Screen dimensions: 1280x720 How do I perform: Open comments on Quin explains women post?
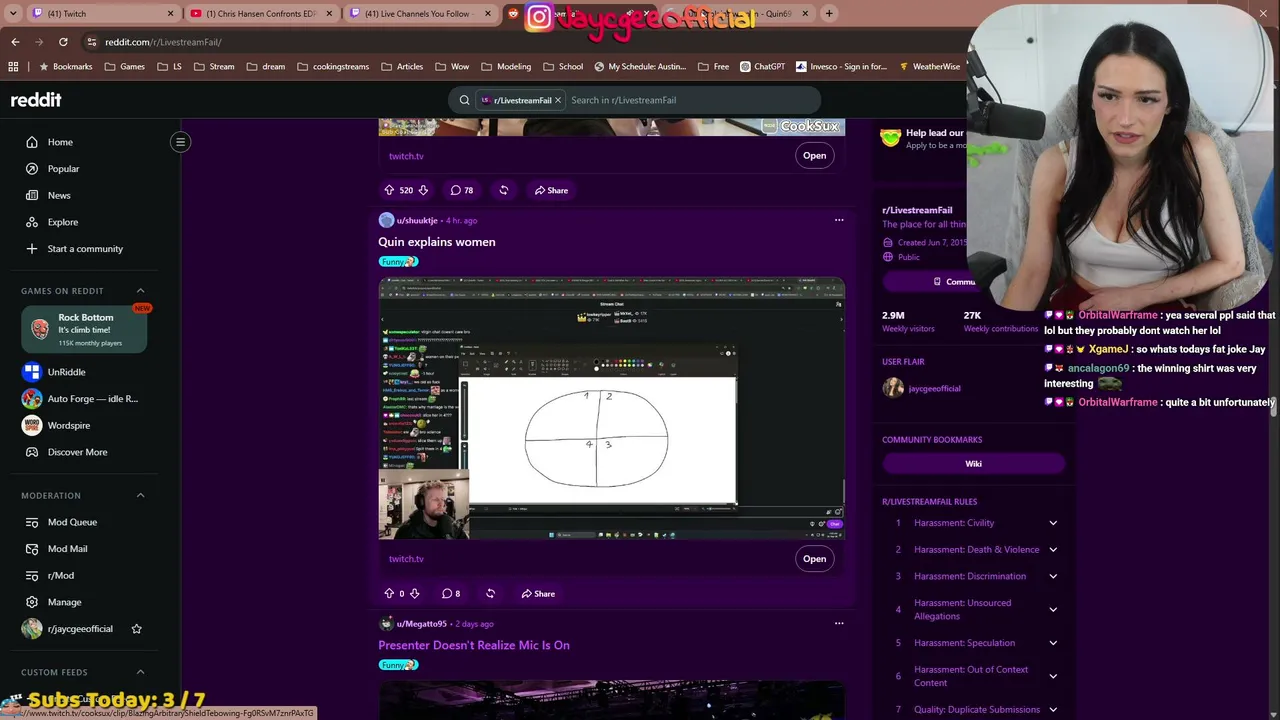click(451, 594)
